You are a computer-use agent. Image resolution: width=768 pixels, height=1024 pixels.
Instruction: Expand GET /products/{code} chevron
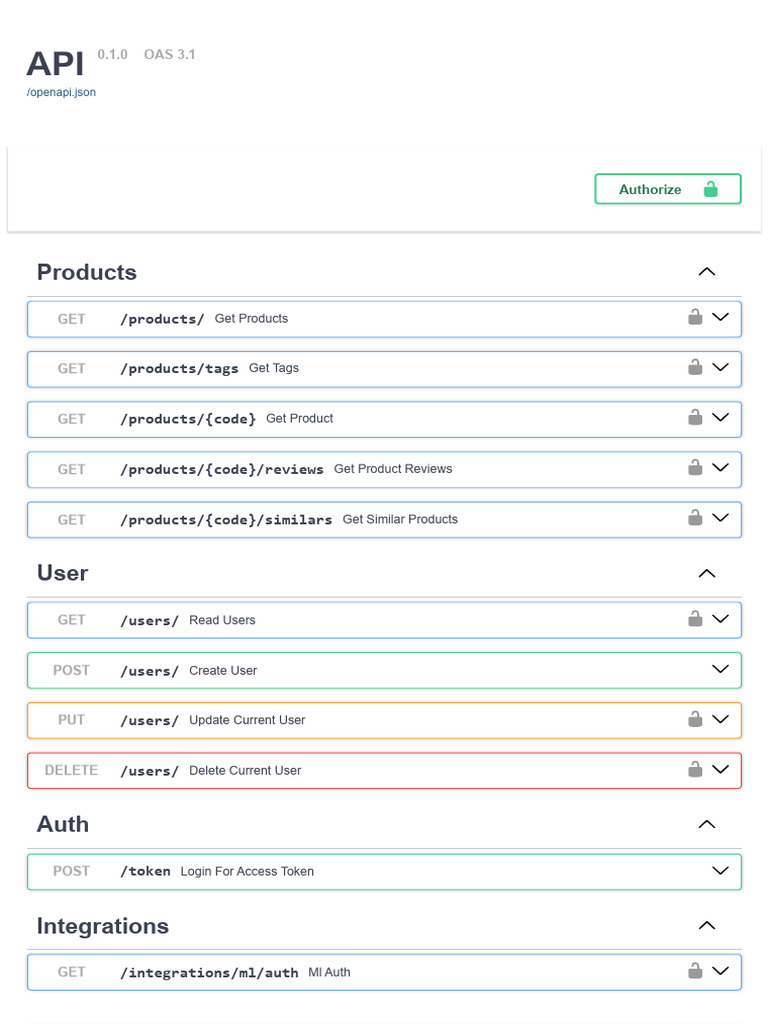(x=720, y=418)
